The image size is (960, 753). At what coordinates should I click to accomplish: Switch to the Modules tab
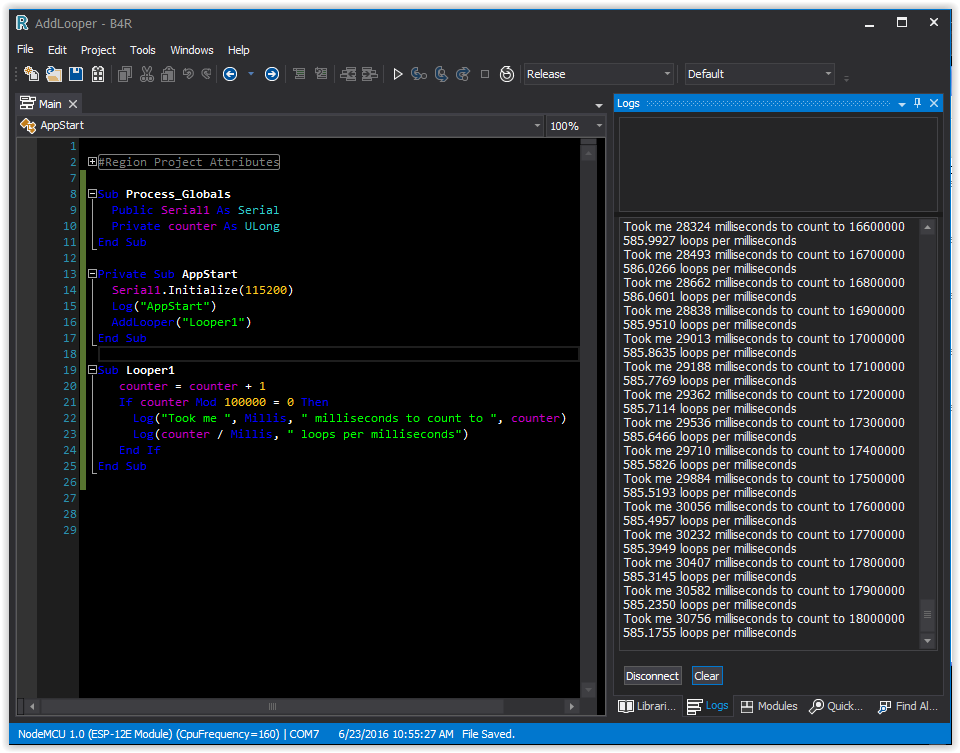(769, 706)
